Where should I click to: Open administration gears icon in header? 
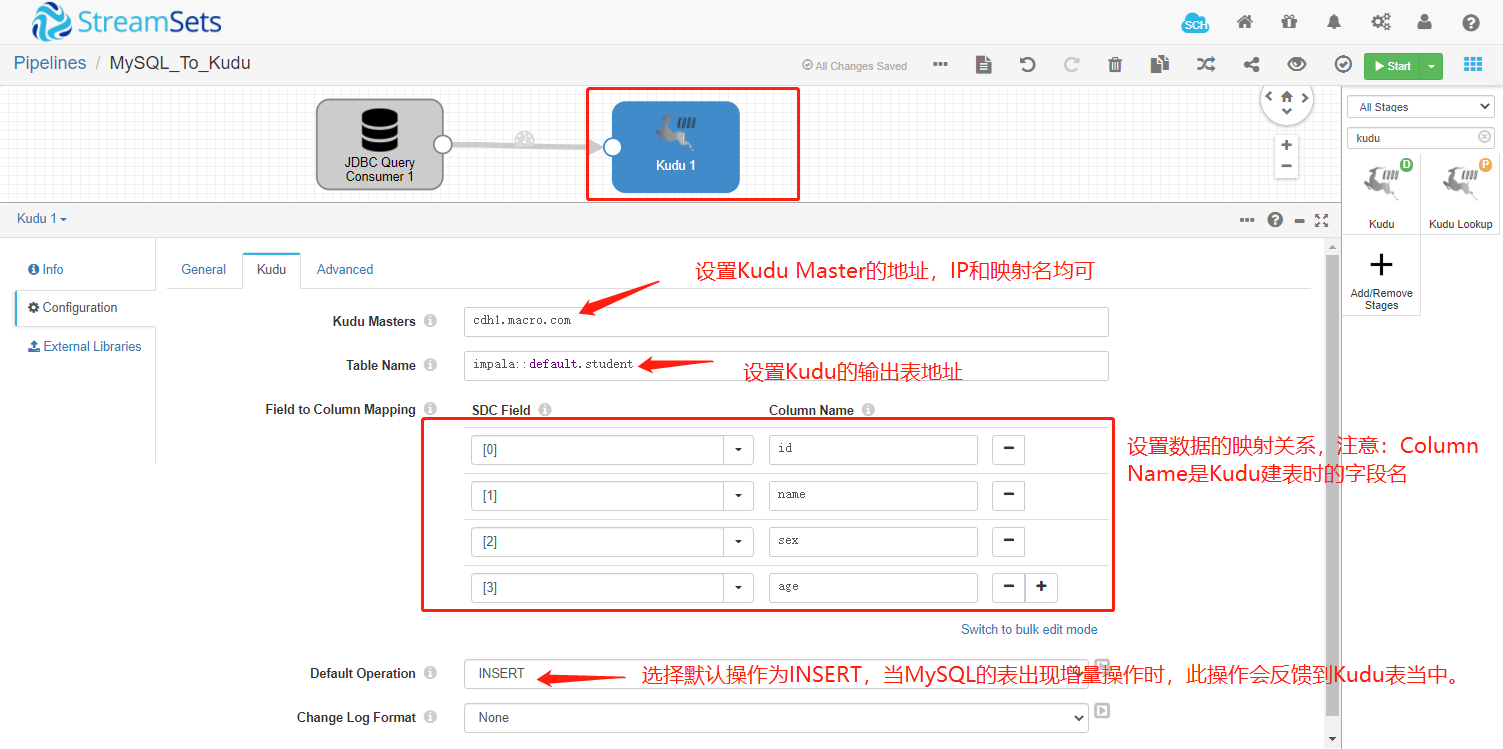[x=1381, y=22]
